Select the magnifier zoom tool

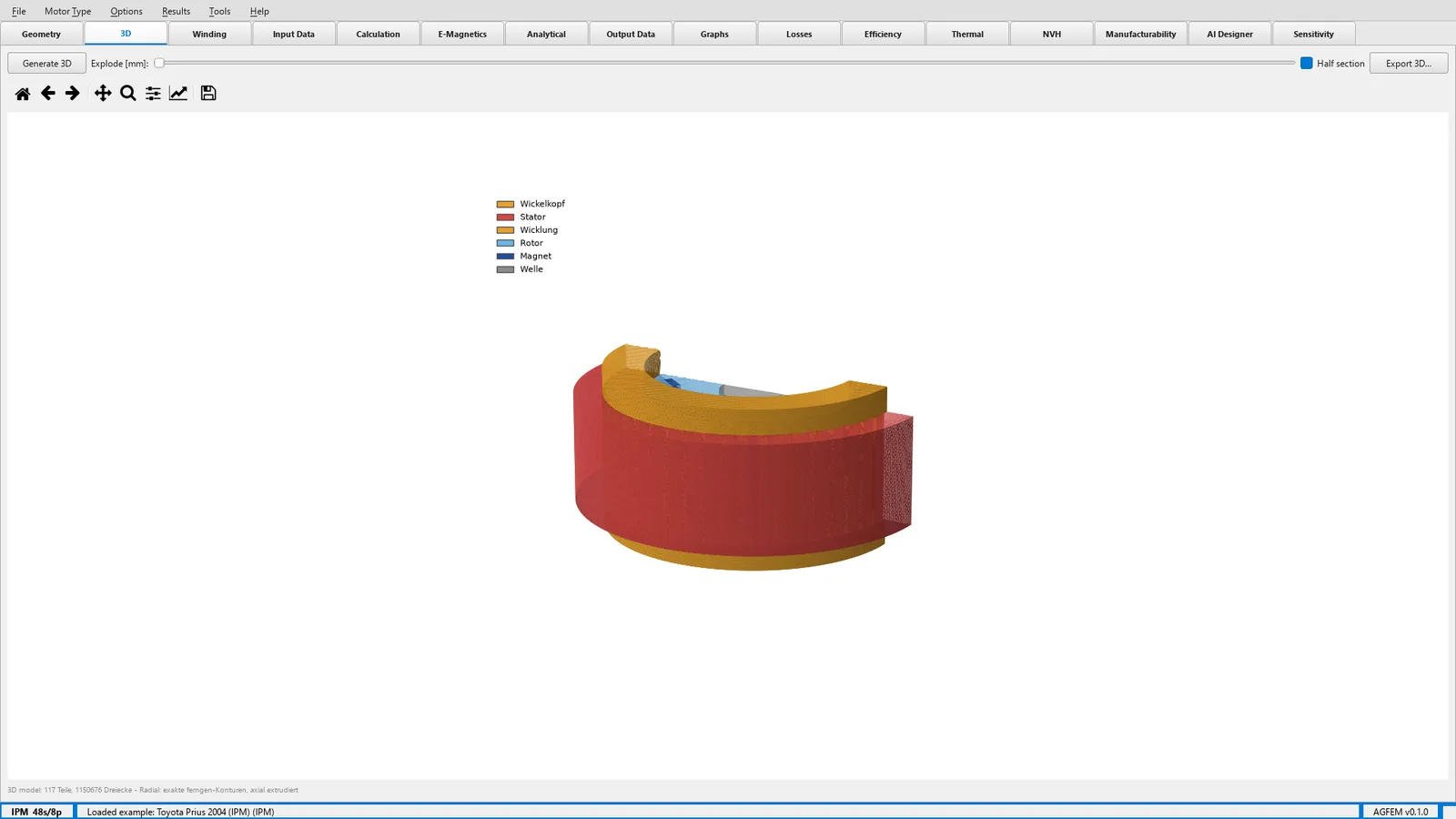(128, 93)
